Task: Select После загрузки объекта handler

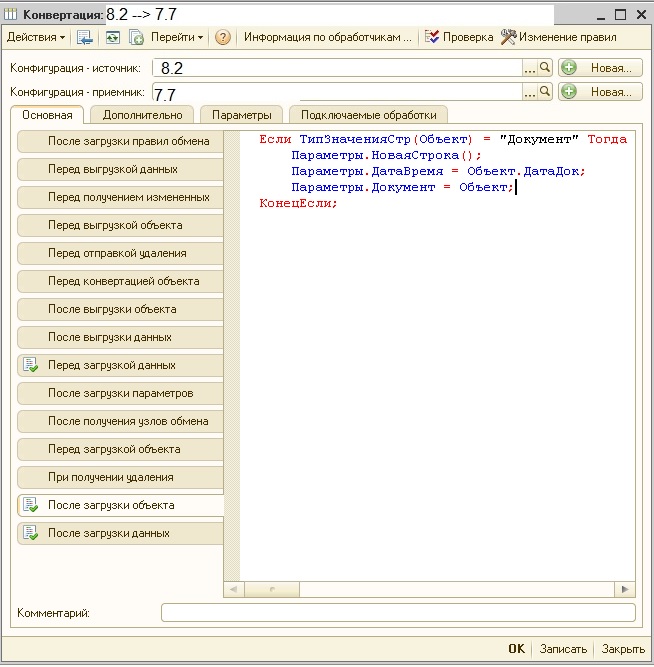Action: (120, 505)
